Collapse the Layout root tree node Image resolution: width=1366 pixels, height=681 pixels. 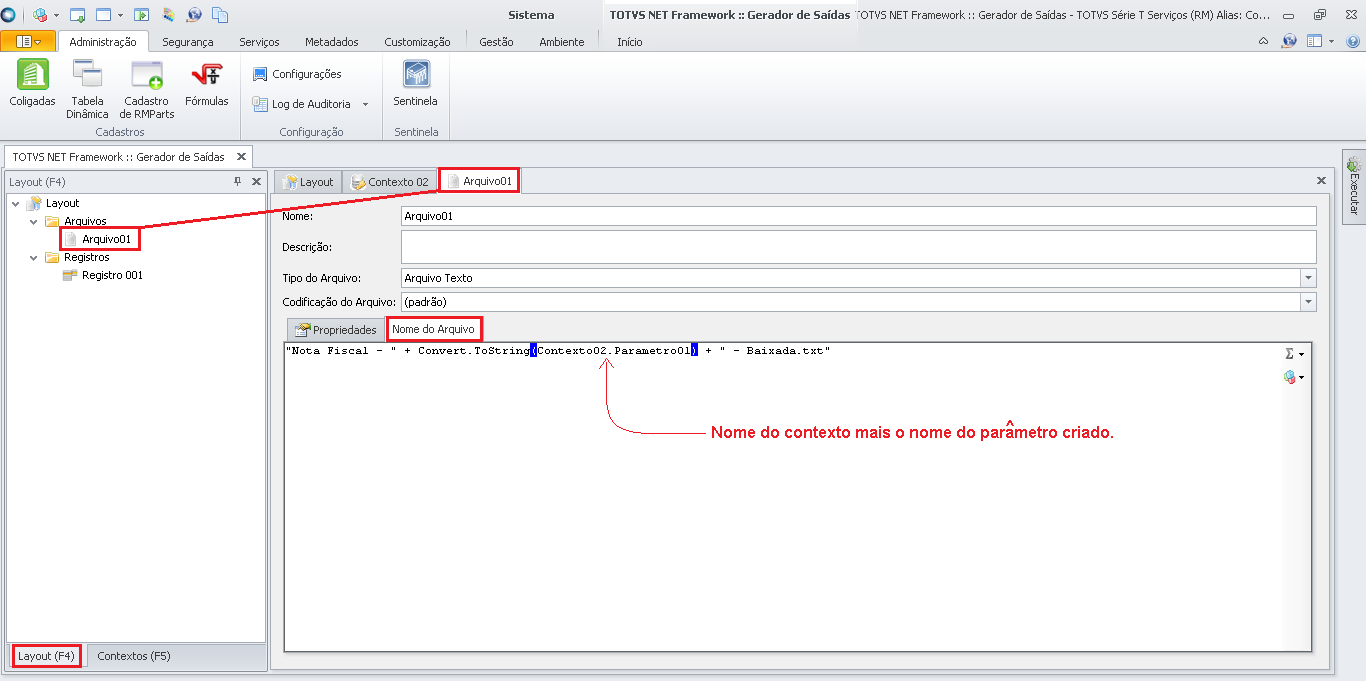pos(15,203)
